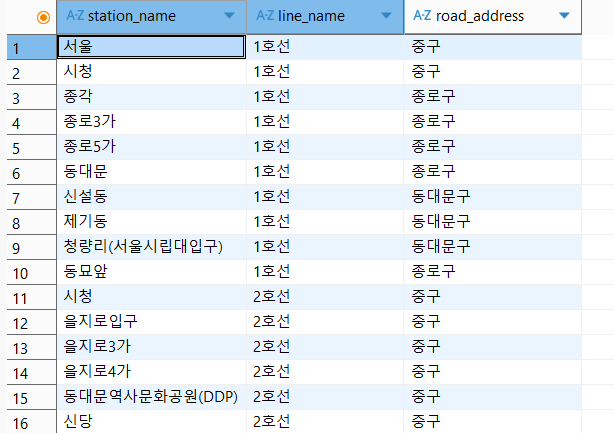Click the '중구' address cell in row 1

coord(493,47)
